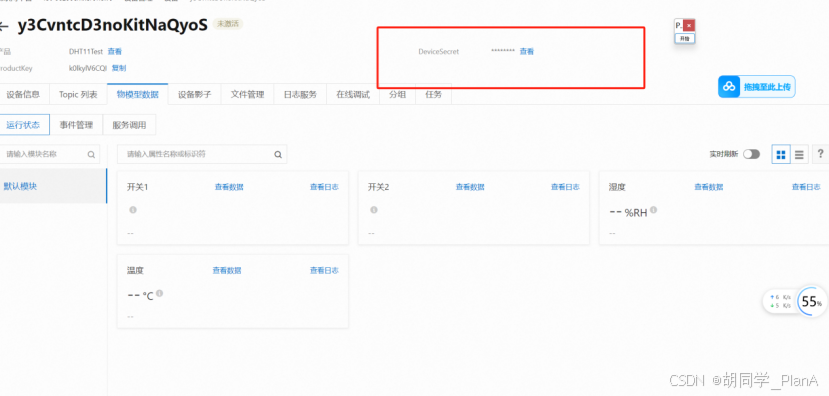The height and width of the screenshot is (396, 829).
Task: Click info icon next to °C
Action: pos(160,293)
